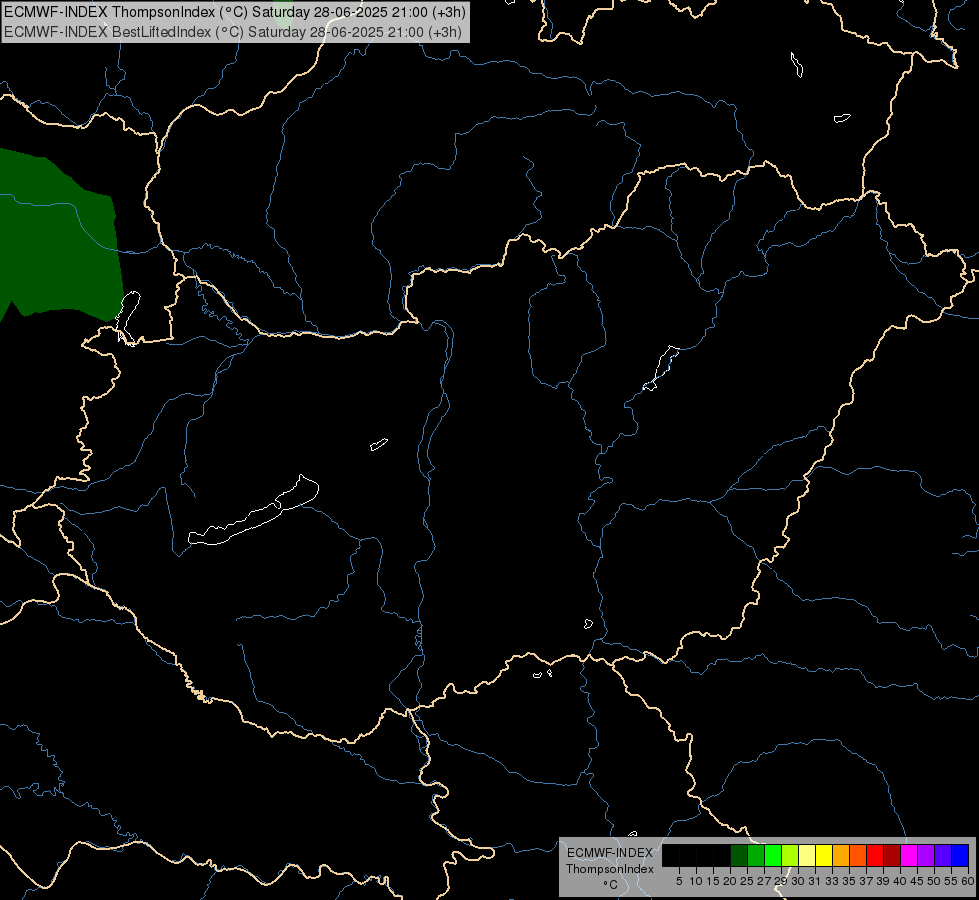The image size is (979, 900).
Task: Select medium green 25–27 legend swatch
Action: pos(756,856)
